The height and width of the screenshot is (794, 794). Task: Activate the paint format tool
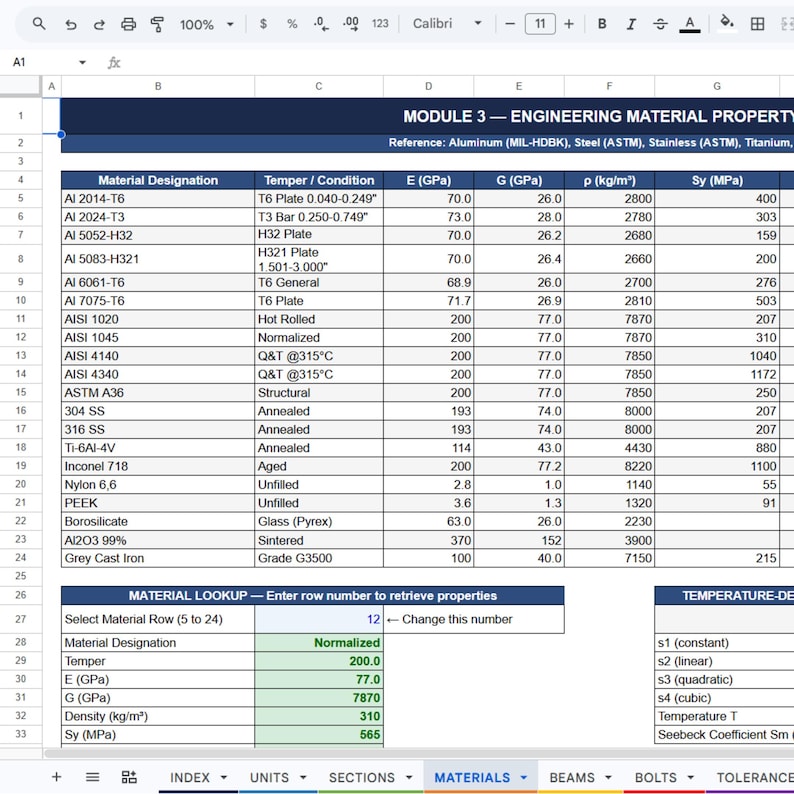pyautogui.click(x=157, y=24)
